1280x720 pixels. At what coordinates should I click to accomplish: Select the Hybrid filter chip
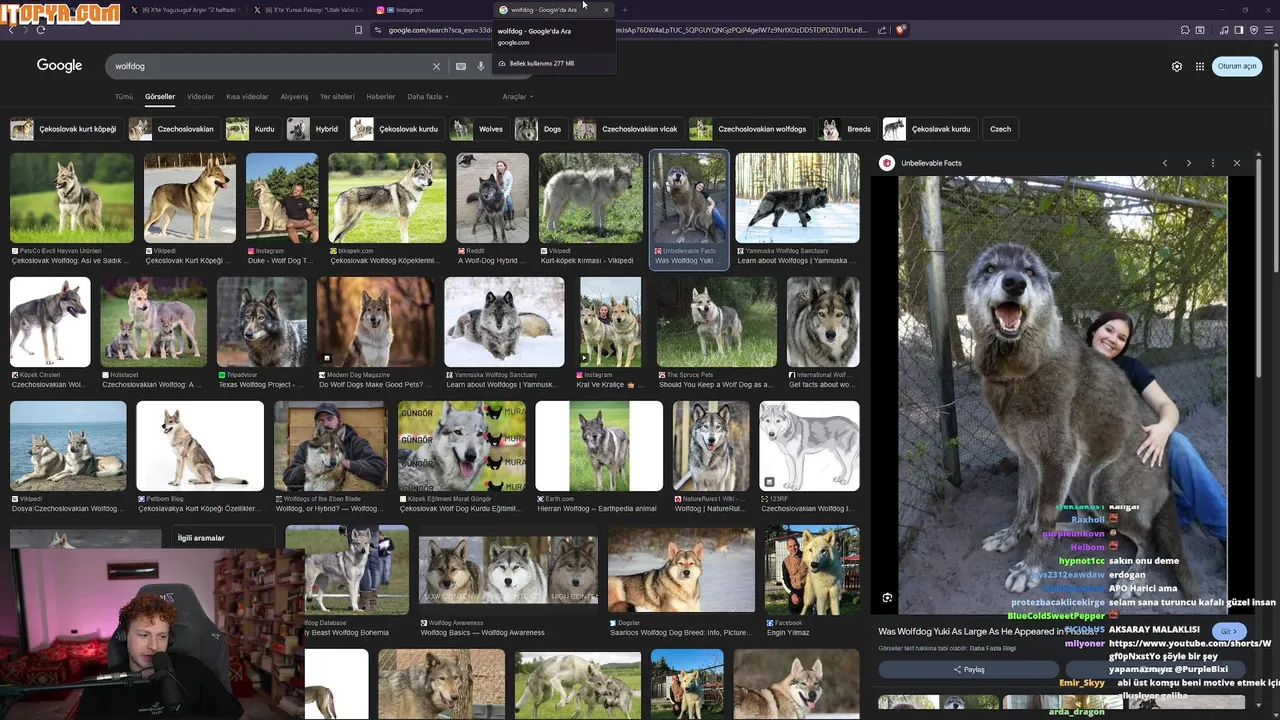tap(314, 129)
